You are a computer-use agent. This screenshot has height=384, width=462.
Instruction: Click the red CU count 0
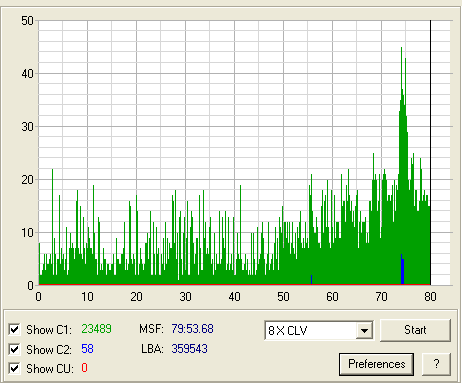tap(85, 368)
